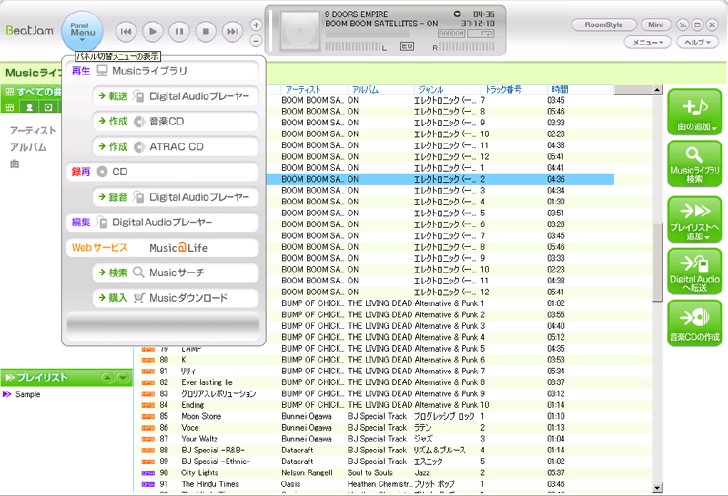Toggle the RANDOM playback indicator
This screenshot has width=728, height=496.
(x=451, y=33)
